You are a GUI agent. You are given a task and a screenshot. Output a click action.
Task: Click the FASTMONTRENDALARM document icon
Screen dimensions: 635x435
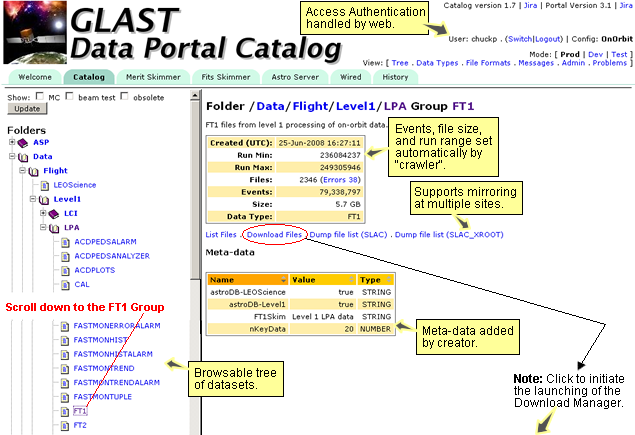tap(65, 383)
